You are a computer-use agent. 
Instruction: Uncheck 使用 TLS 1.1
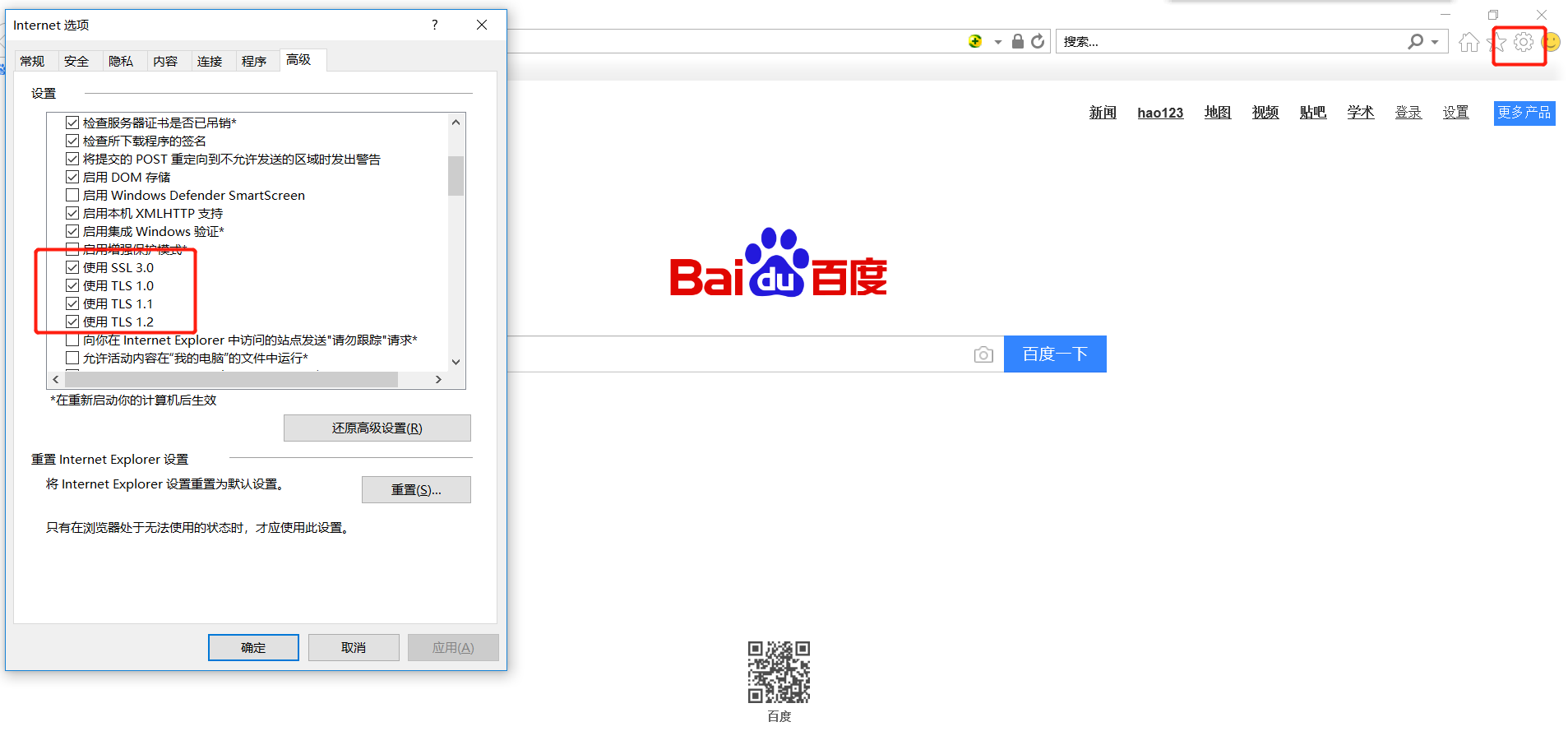click(72, 303)
